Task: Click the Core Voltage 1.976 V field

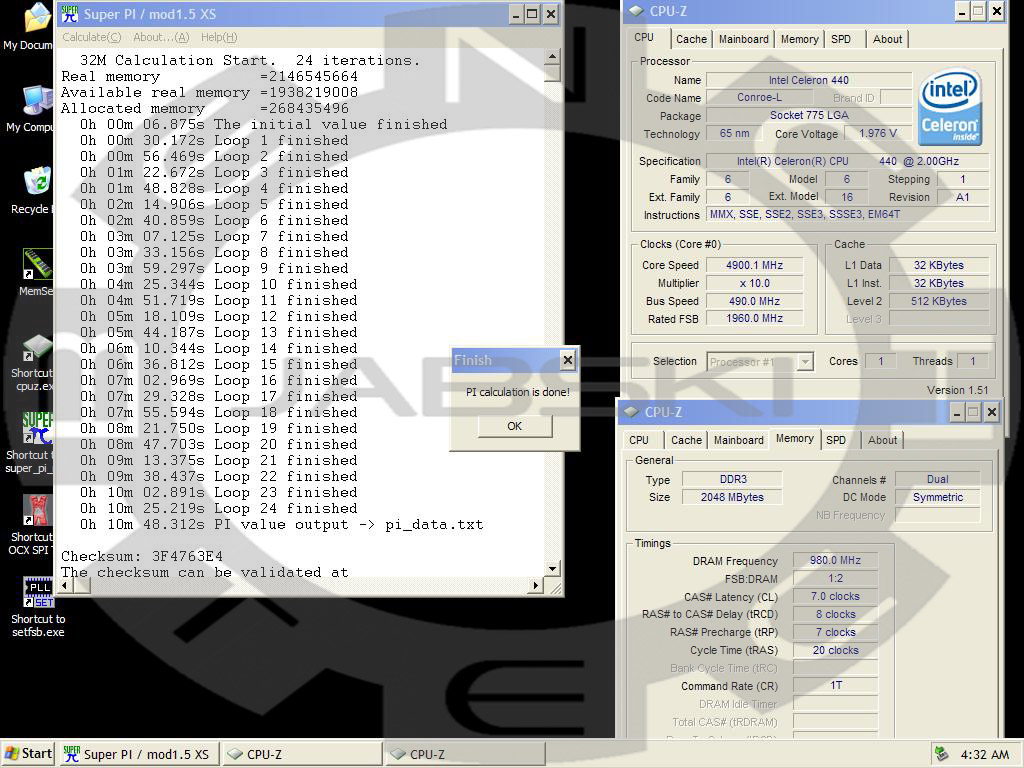Action: click(x=878, y=133)
